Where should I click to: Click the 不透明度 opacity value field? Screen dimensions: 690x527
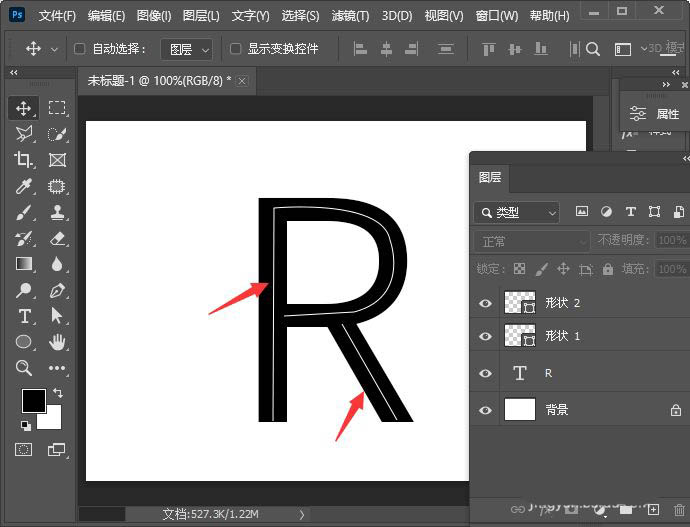[672, 240]
